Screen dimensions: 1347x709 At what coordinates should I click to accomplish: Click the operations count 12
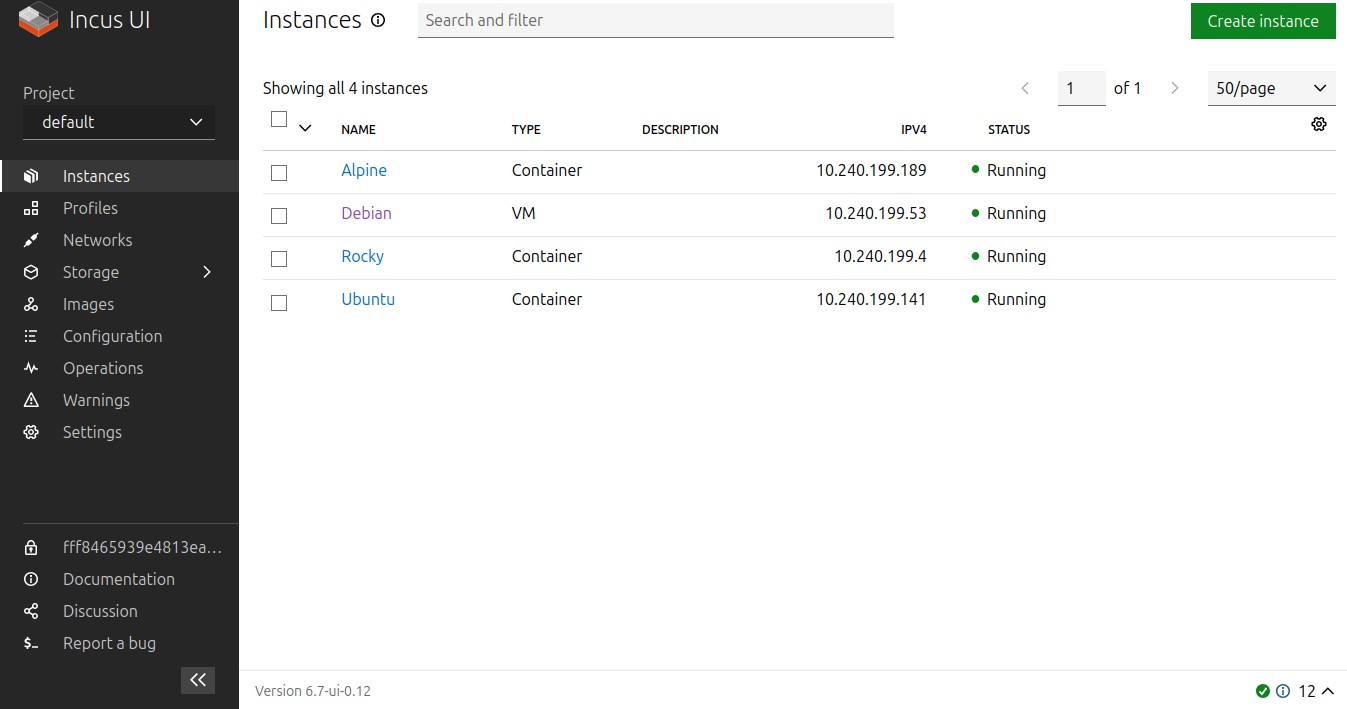1307,691
